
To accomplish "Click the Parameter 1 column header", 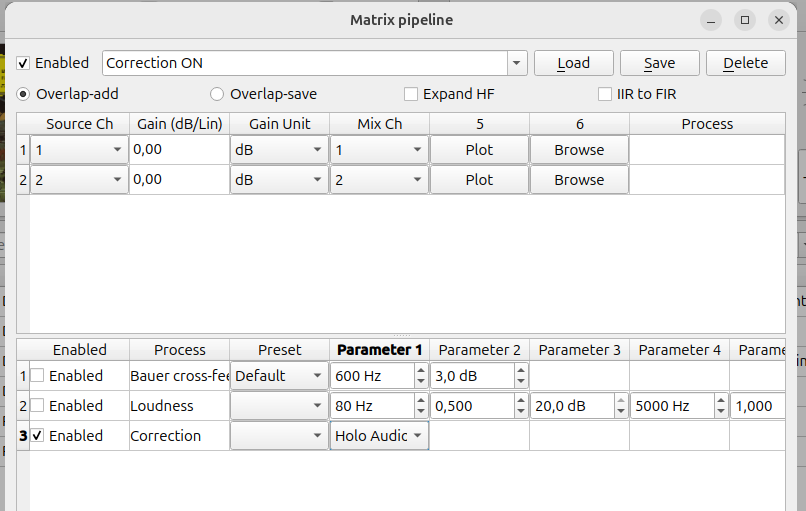I will click(x=379, y=350).
